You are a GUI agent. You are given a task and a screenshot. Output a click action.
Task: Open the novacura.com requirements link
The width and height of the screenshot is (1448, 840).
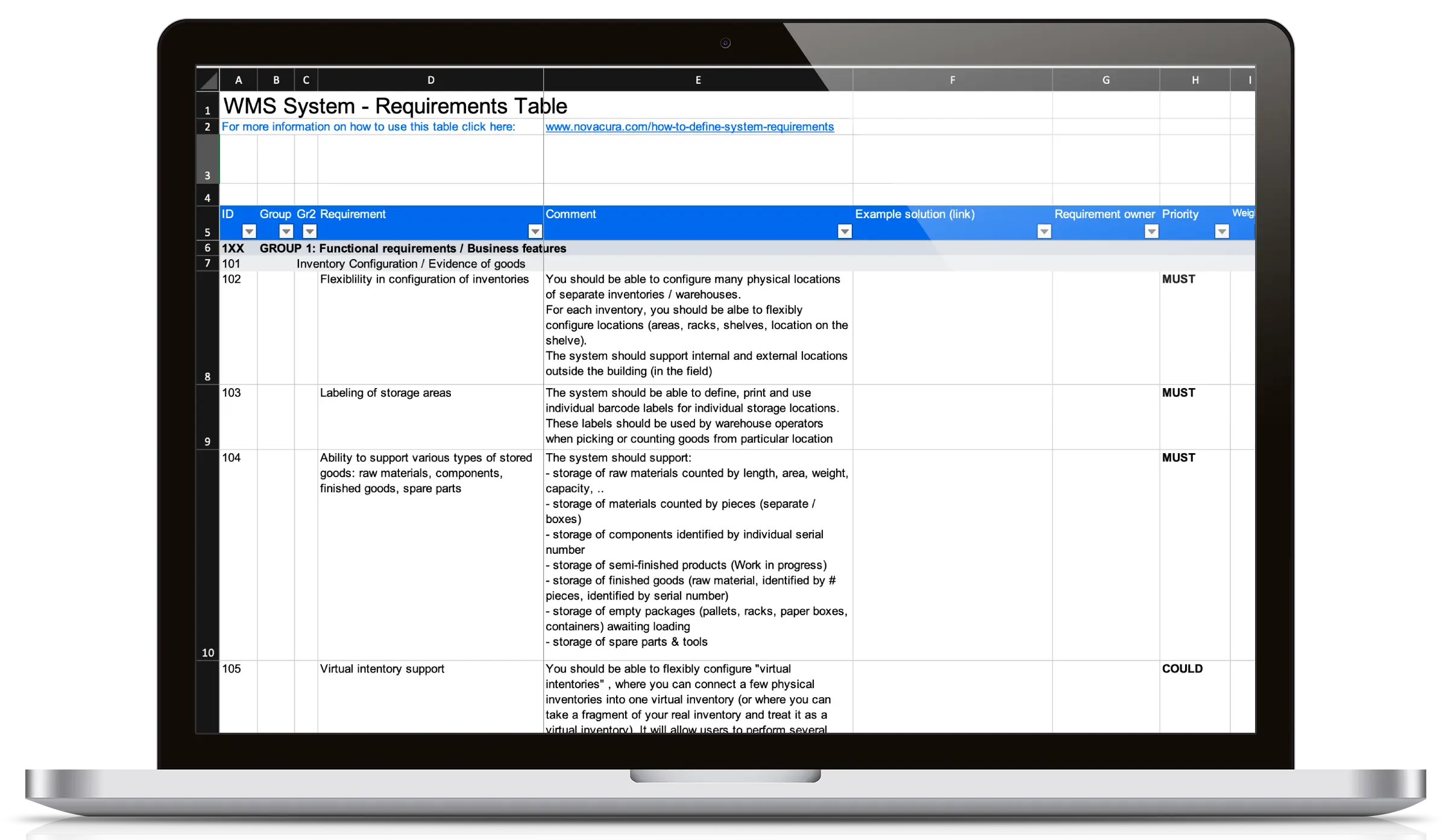[x=690, y=127]
